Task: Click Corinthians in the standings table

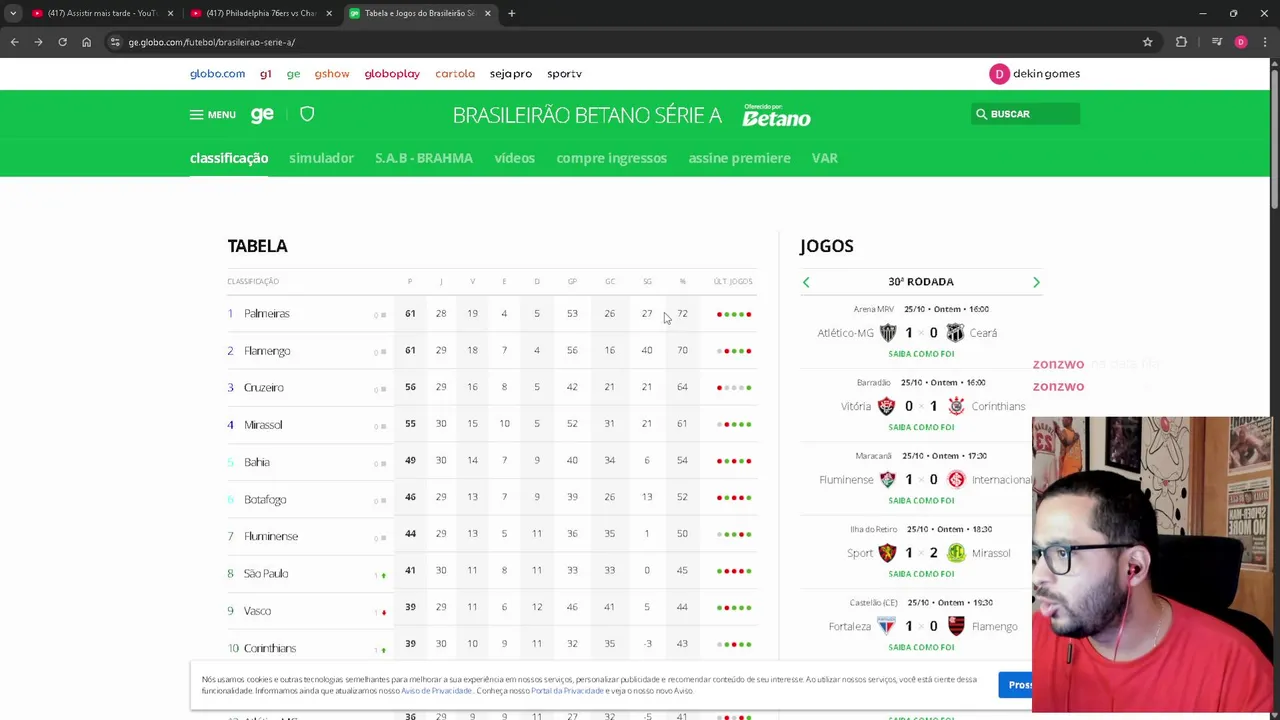Action: [270, 648]
